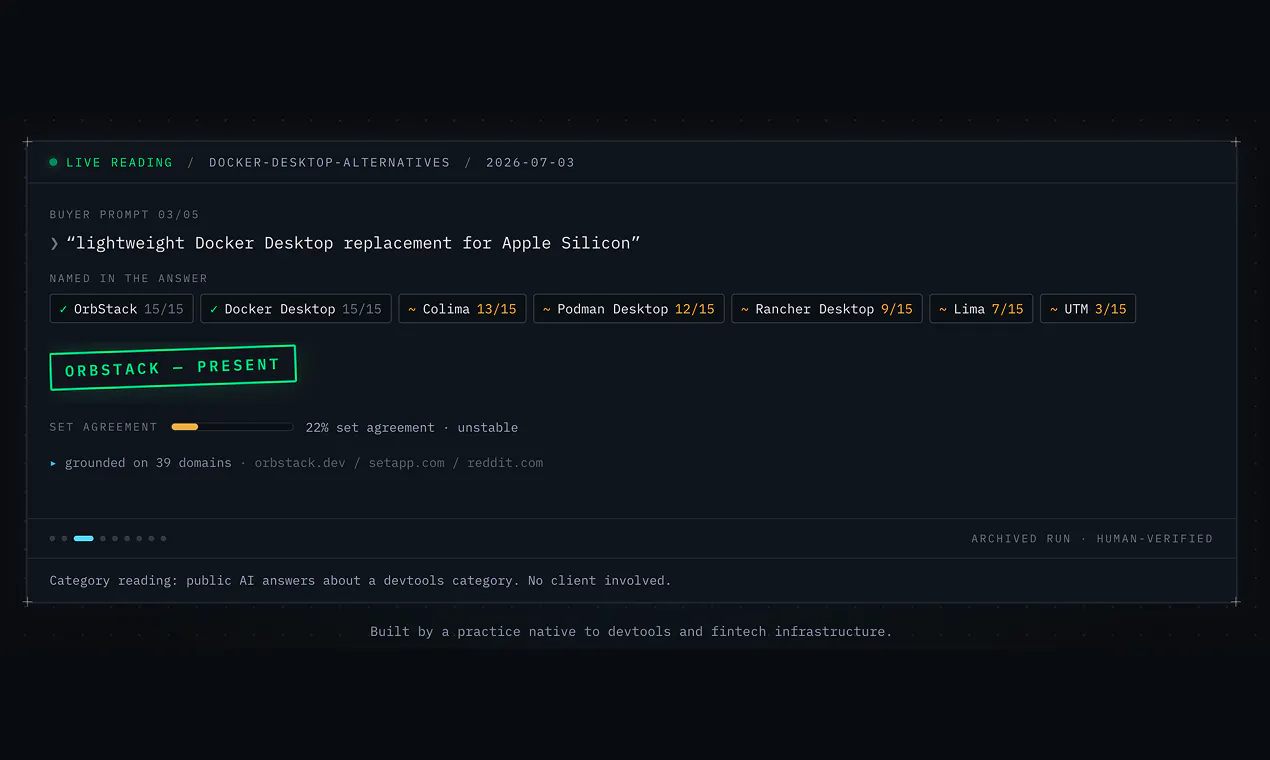This screenshot has width=1270, height=760.
Task: Open the setapp.com source link
Action: point(406,463)
